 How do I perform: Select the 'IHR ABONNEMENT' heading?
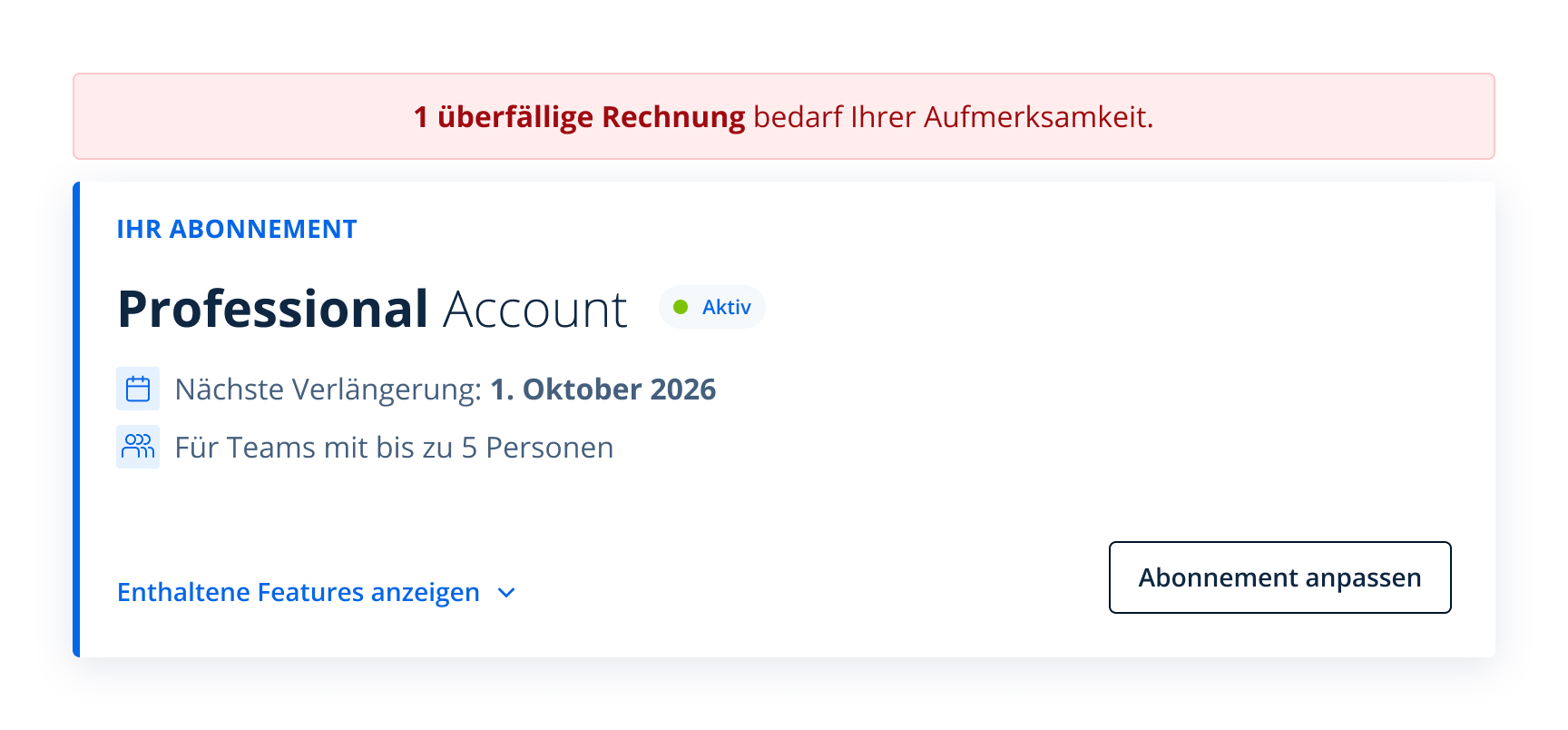click(236, 229)
